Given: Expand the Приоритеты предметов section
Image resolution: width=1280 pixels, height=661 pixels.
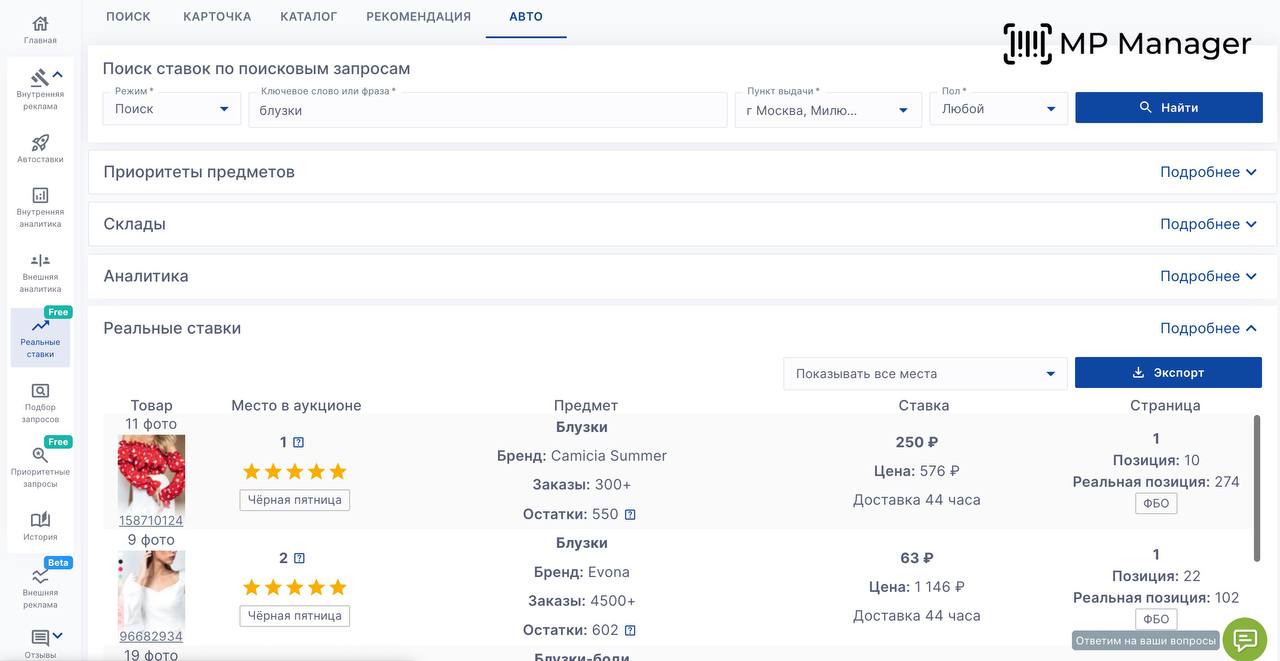Looking at the screenshot, I should pyautogui.click(x=1207, y=172).
